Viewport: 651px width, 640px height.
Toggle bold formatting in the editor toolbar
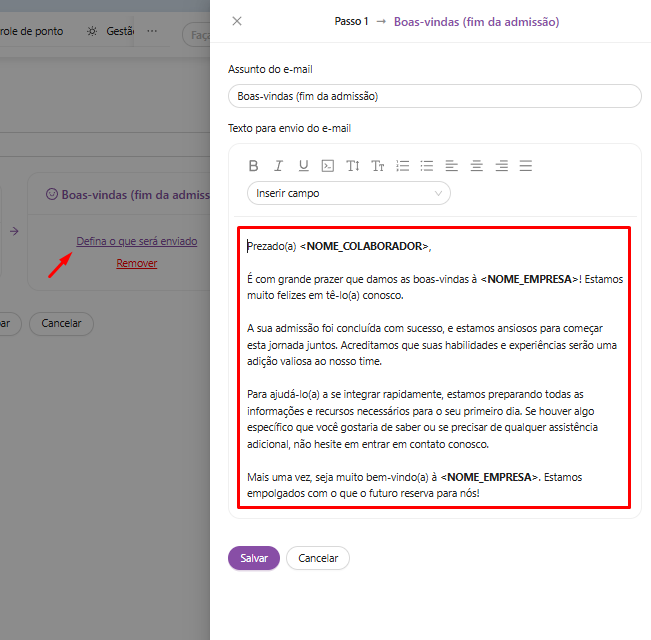point(254,166)
